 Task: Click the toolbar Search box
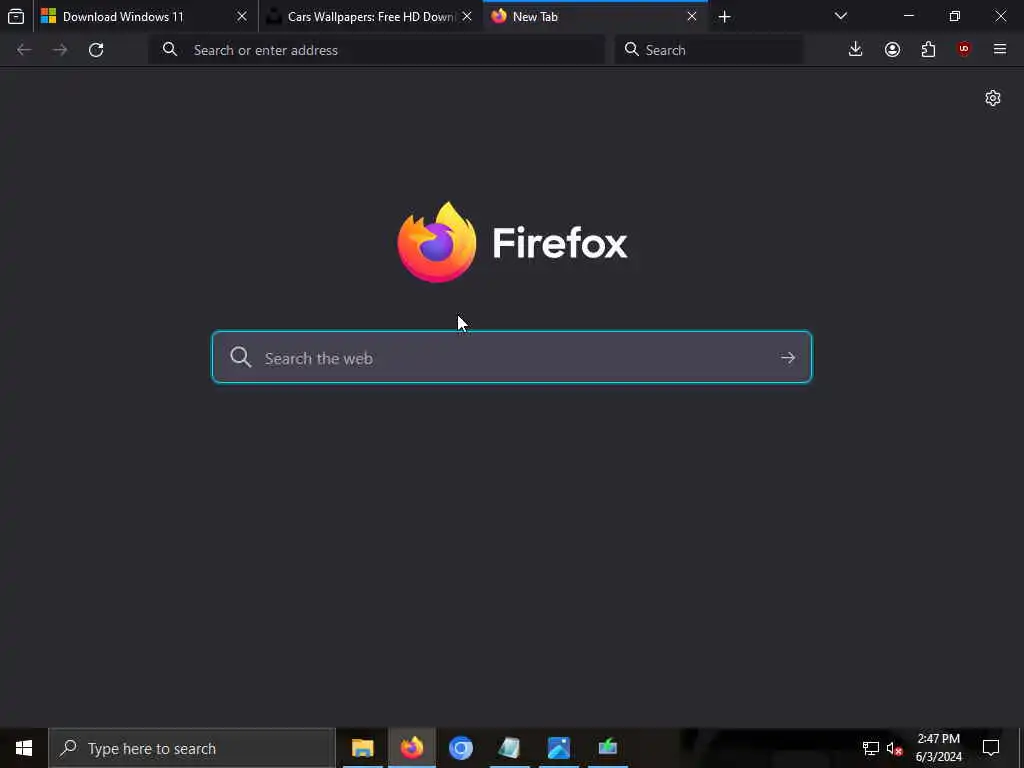coord(709,50)
